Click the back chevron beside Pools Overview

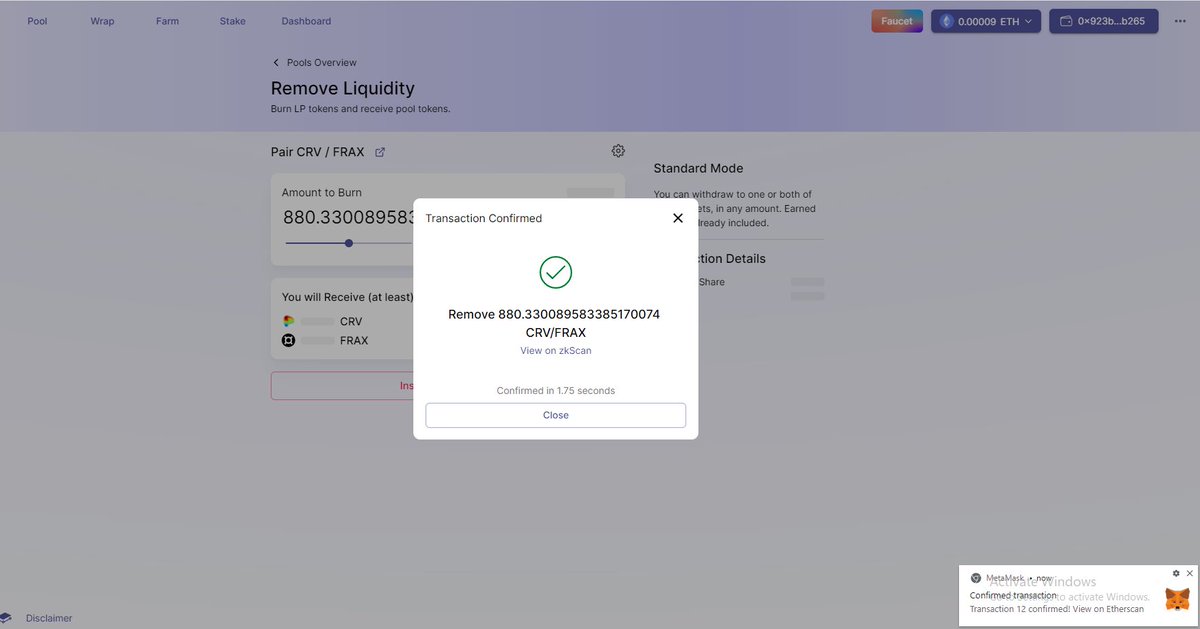276,62
